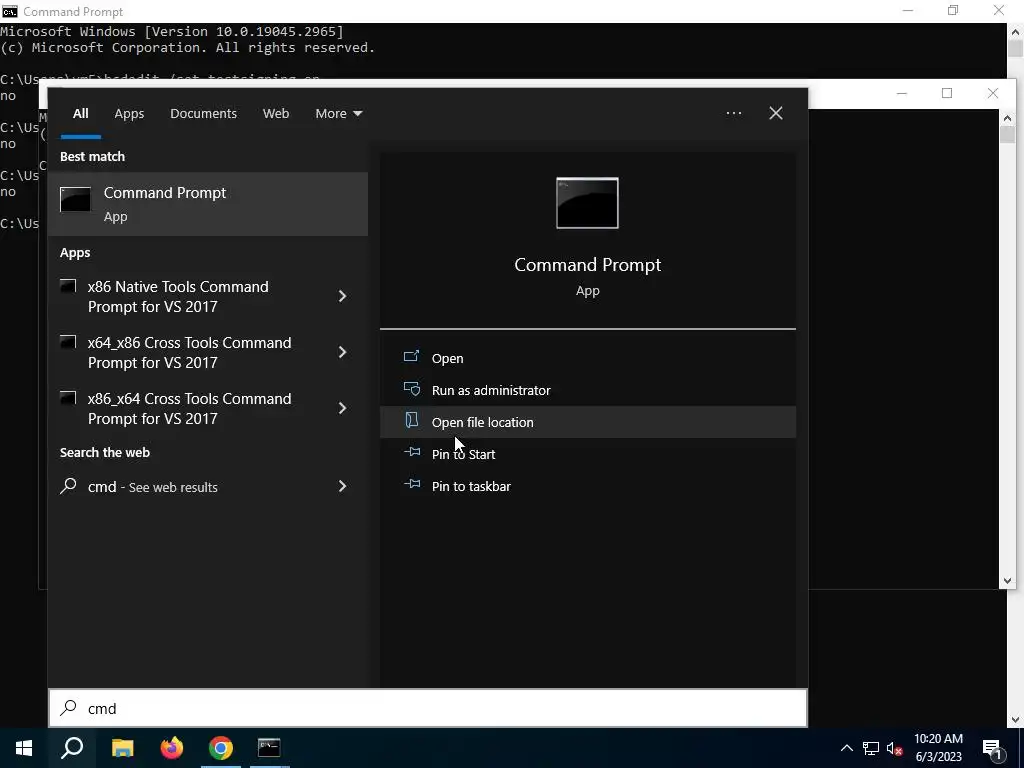This screenshot has height=768, width=1024.
Task: Open x64_x86 Cross Tools Command Prompt
Action: (x=189, y=353)
